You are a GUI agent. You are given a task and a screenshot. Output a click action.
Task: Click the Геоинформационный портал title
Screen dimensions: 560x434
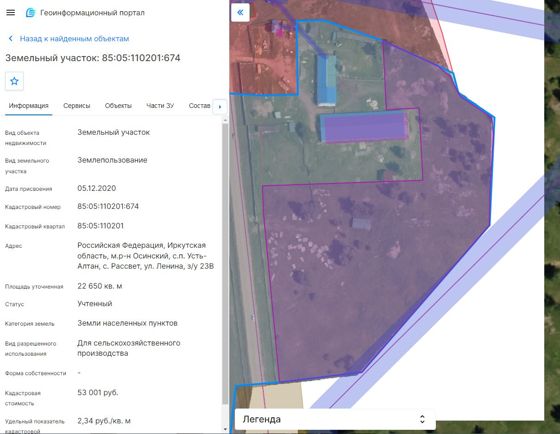coord(92,13)
